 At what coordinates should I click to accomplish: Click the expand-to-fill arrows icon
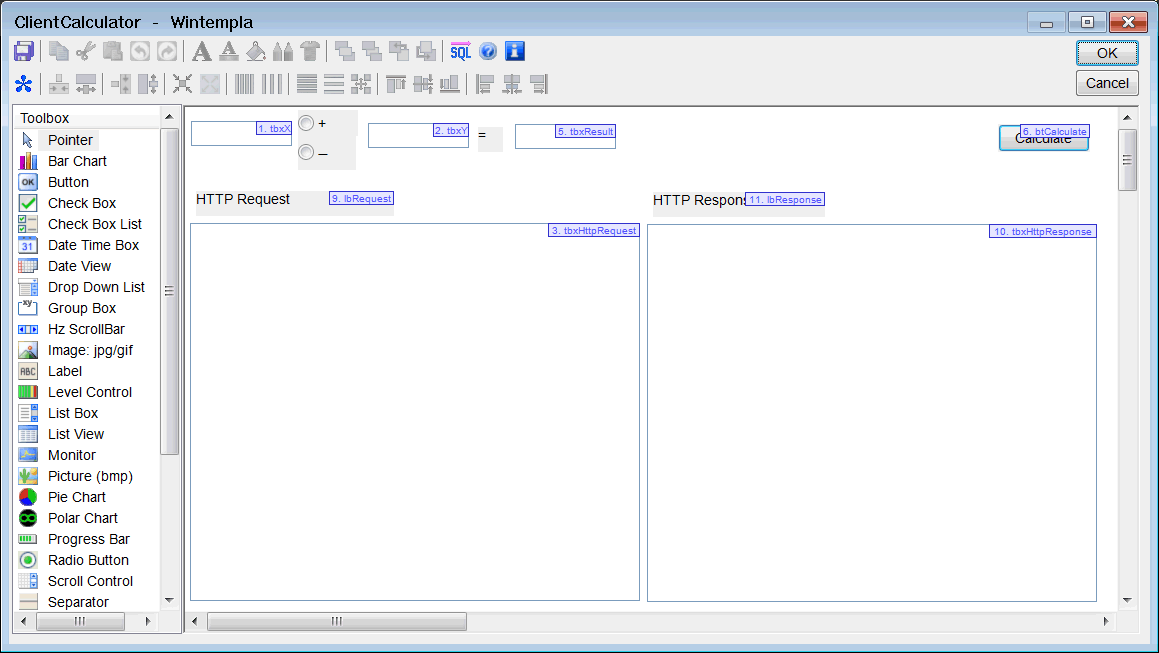(210, 84)
